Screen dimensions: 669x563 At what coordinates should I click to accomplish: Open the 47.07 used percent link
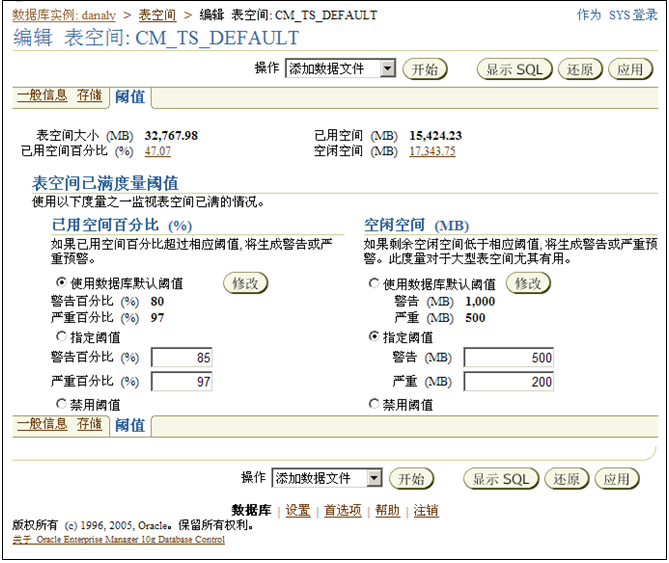tap(157, 151)
